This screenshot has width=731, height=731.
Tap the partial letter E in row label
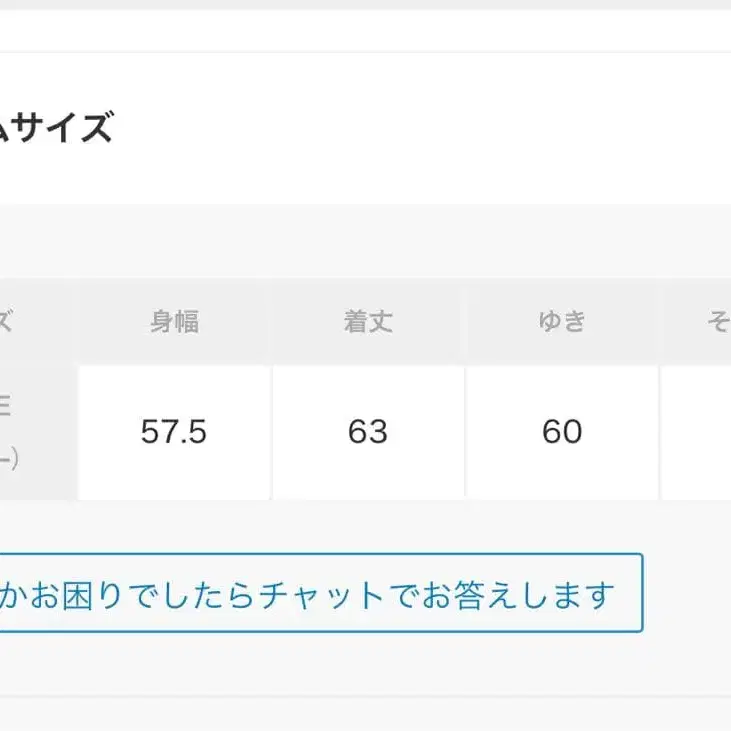pyautogui.click(x=5, y=405)
